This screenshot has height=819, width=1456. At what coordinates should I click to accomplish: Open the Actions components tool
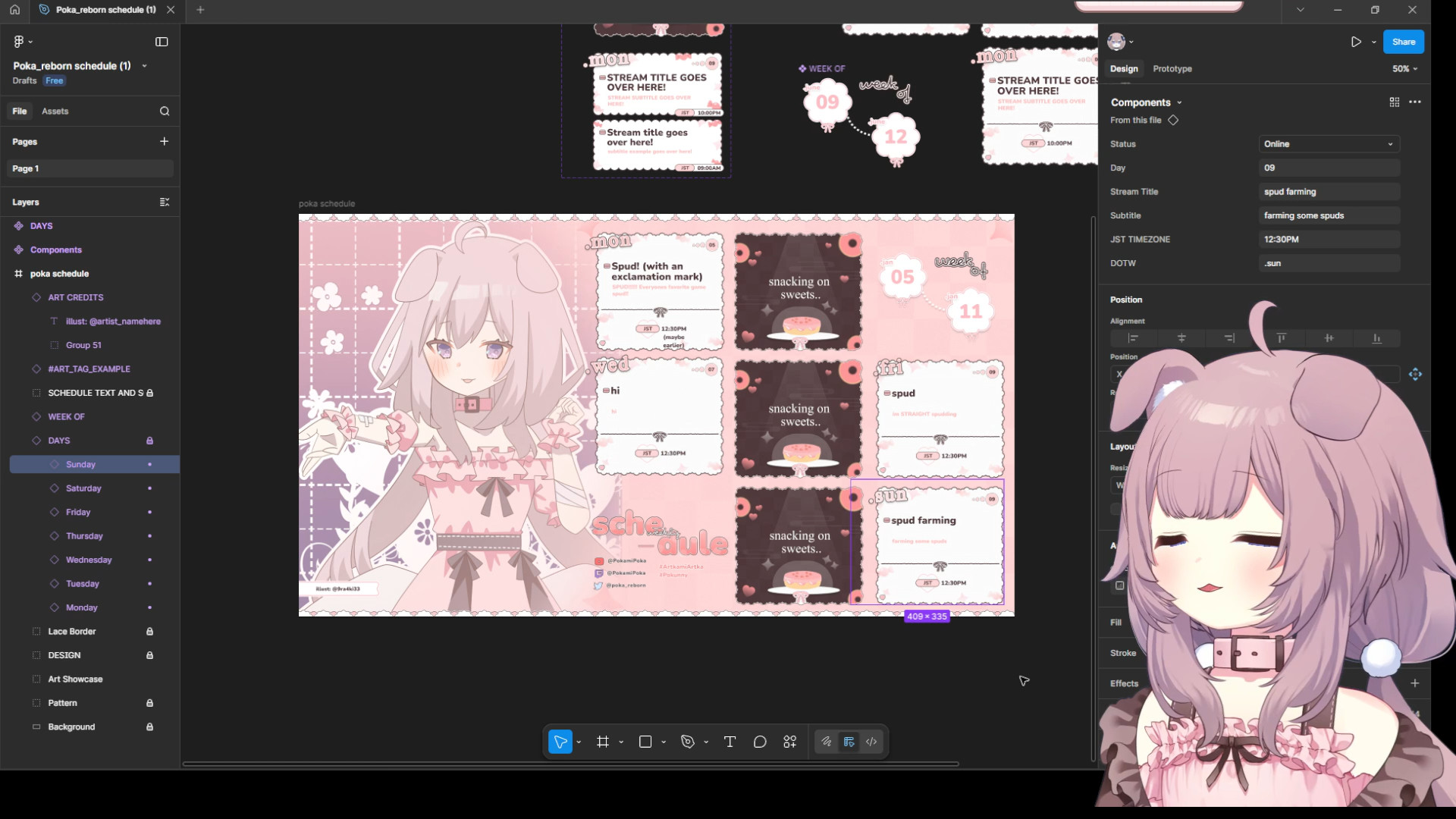point(789,742)
